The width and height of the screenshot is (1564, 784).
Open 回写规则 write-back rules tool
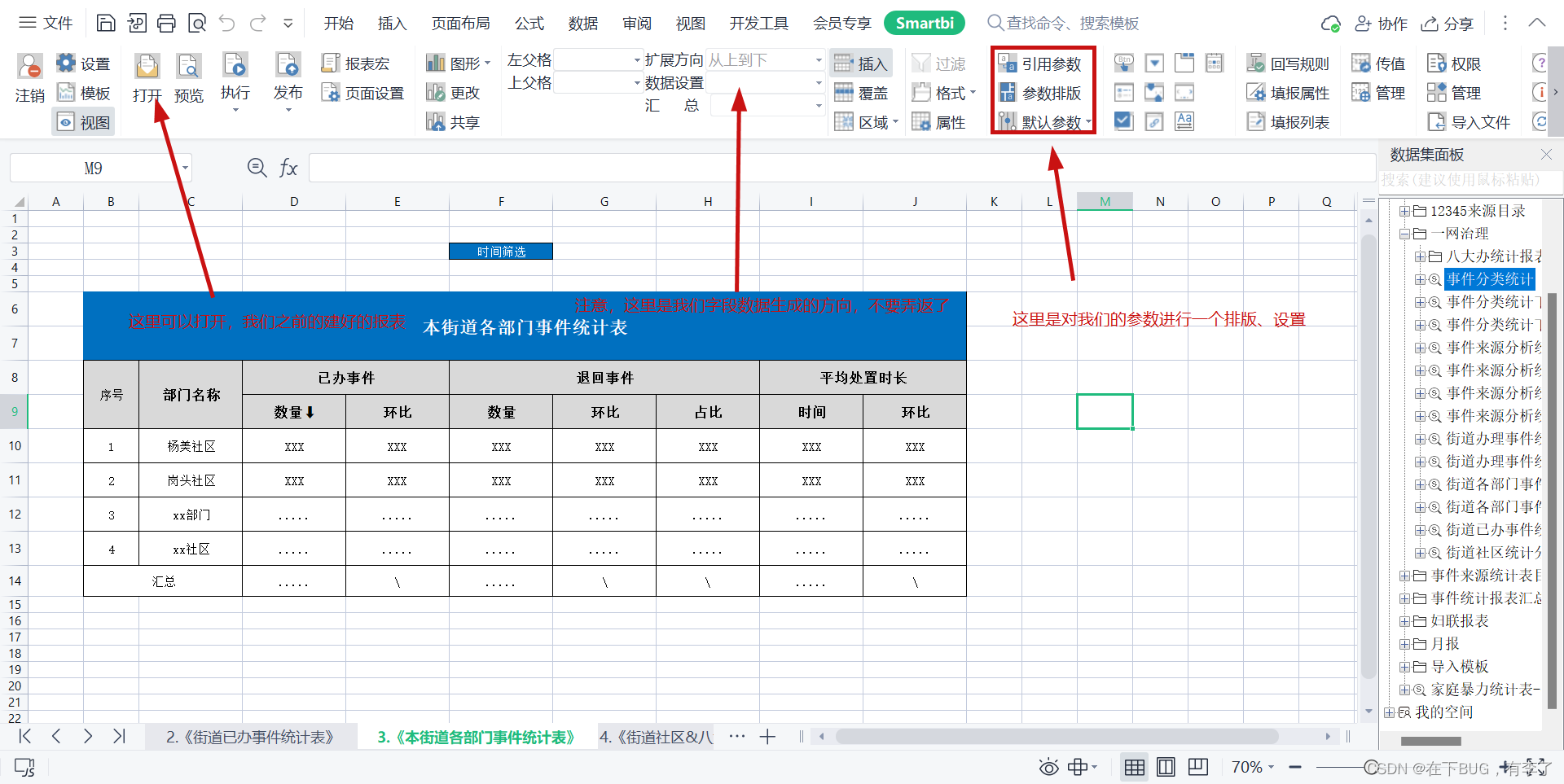(x=1288, y=63)
